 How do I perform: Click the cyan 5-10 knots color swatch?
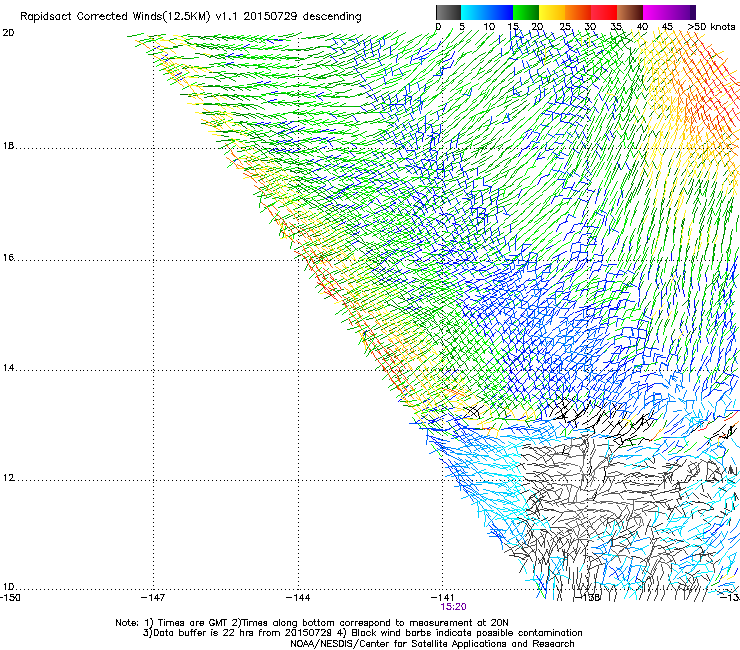[x=474, y=12]
